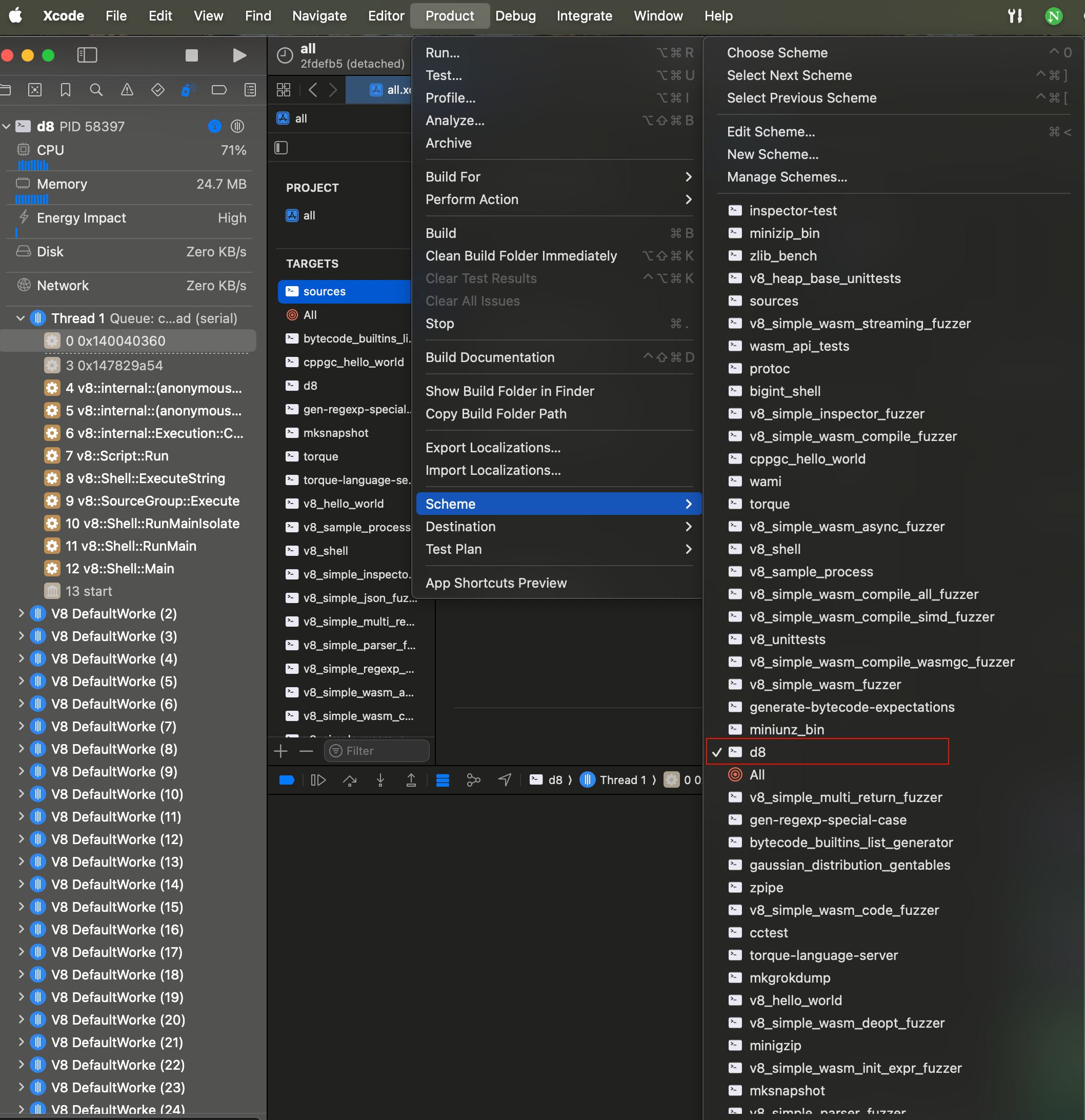
Task: Click Build in Product menu
Action: pos(558,233)
